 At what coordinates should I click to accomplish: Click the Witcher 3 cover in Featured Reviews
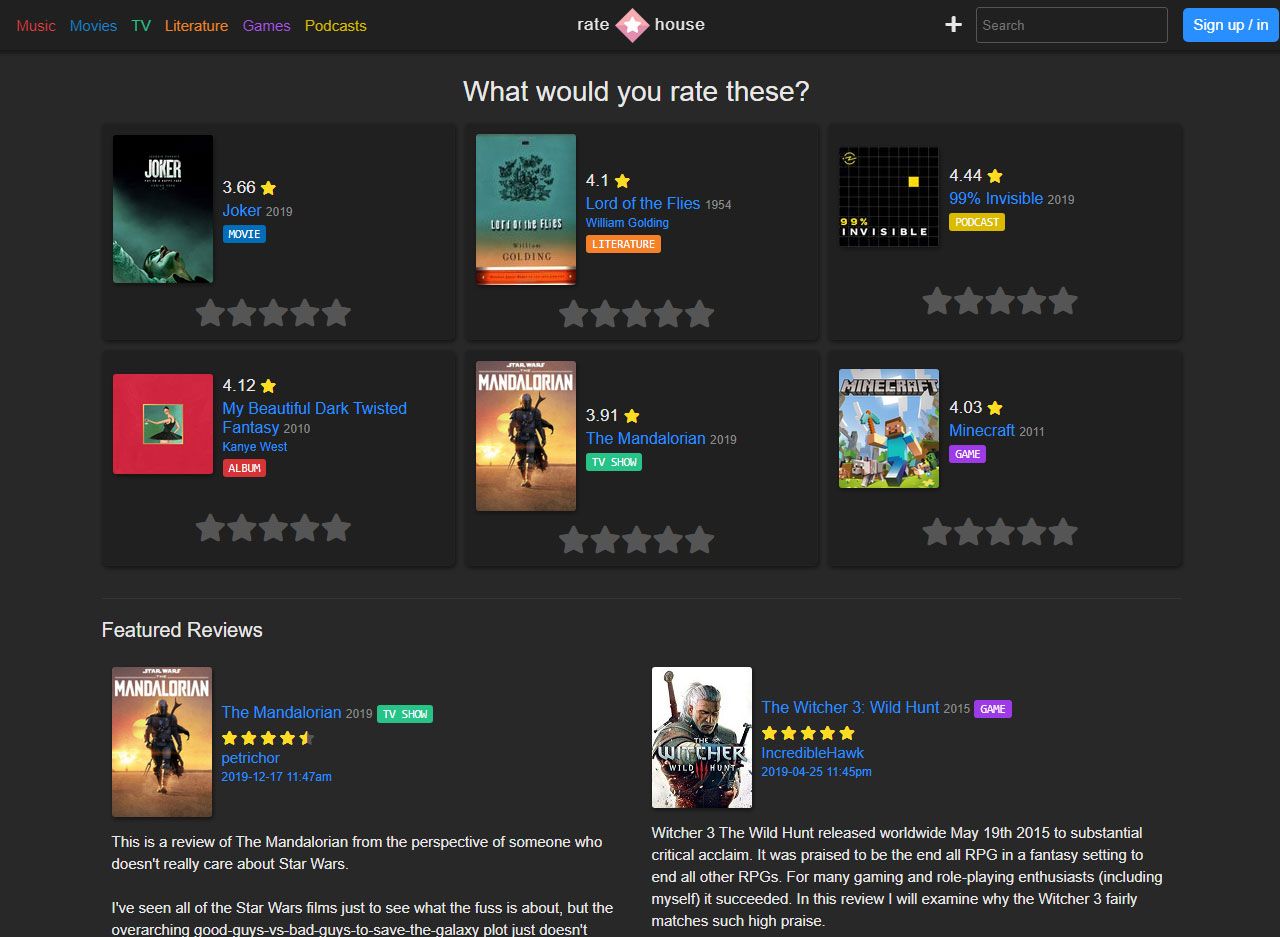702,738
